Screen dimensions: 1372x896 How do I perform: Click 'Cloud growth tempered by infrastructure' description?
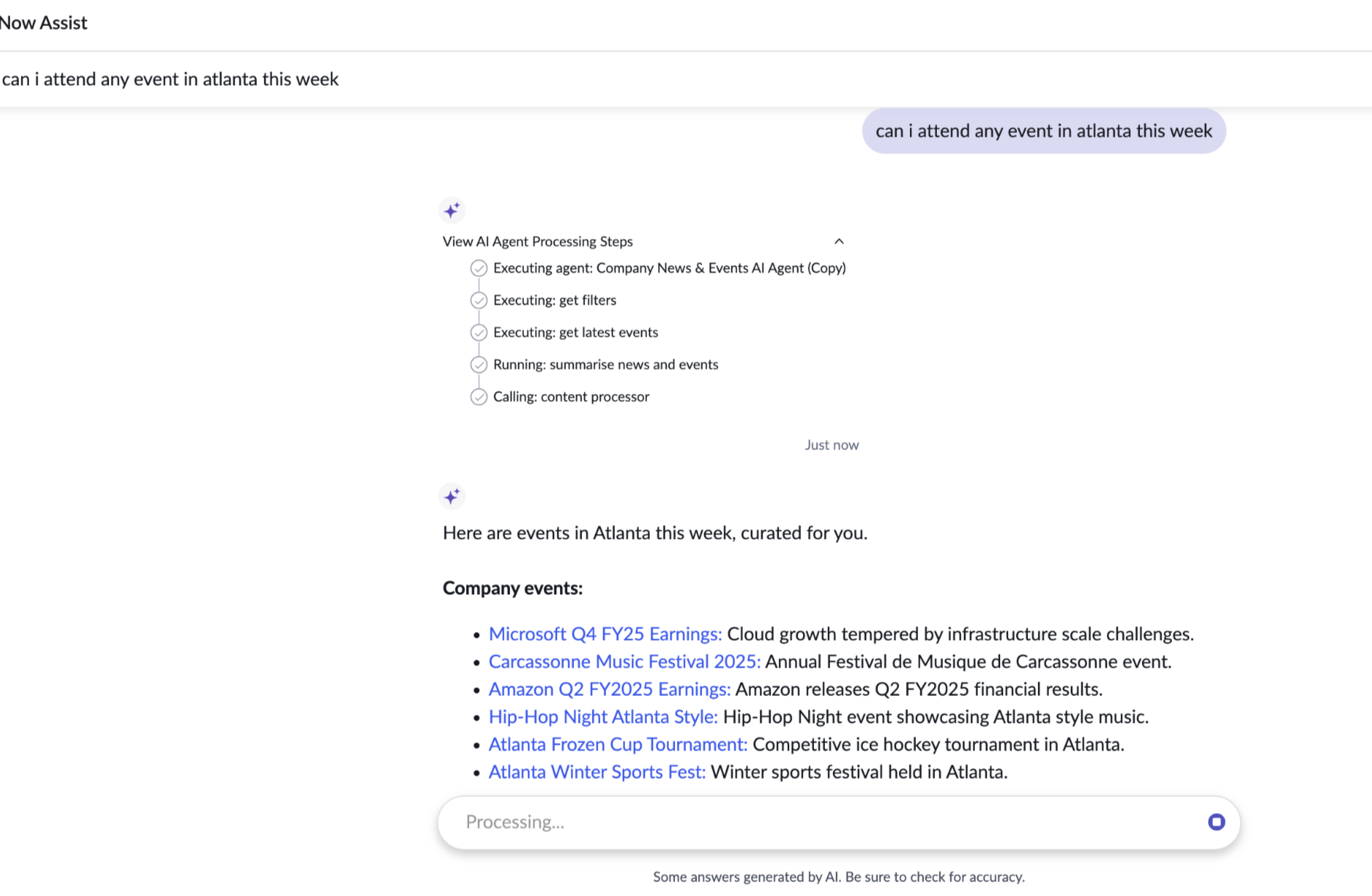click(x=960, y=634)
